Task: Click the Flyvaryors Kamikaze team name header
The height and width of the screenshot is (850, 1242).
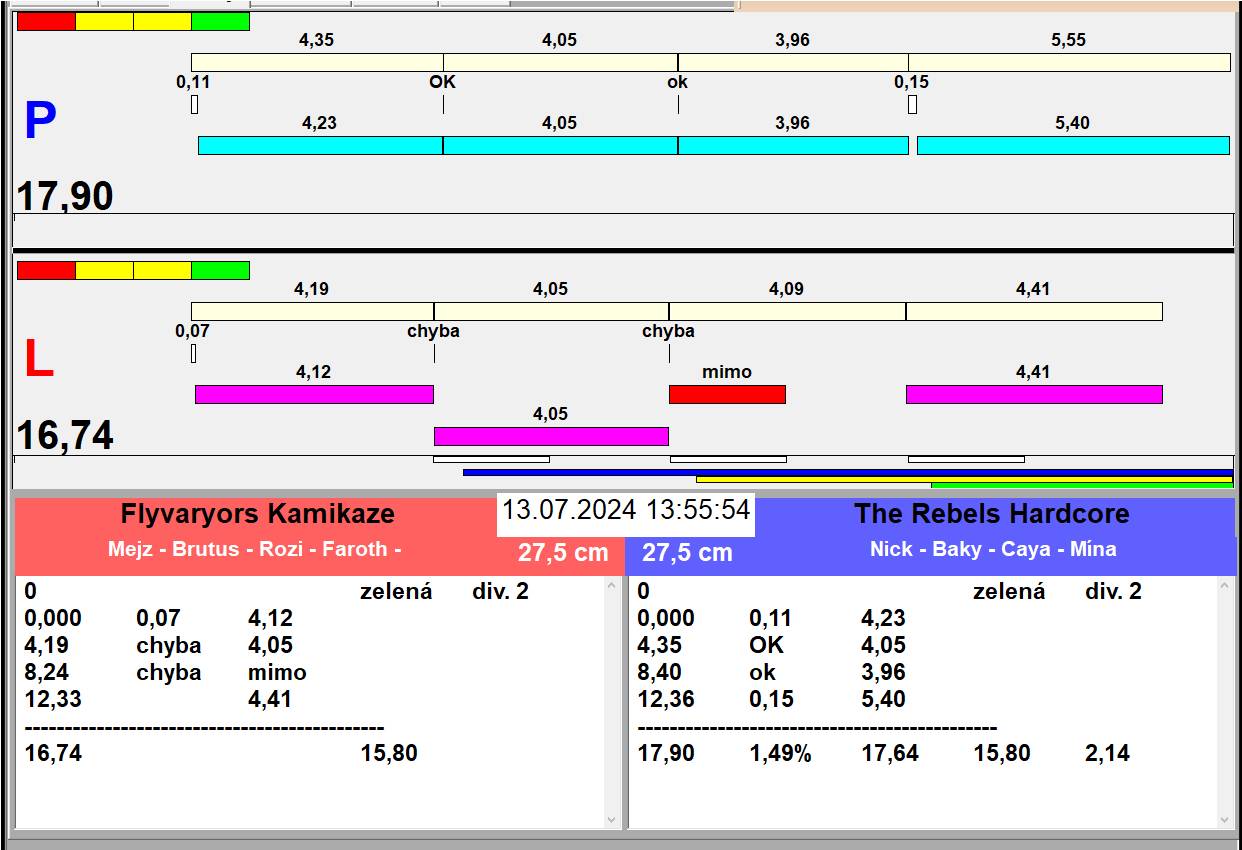Action: pos(258,514)
